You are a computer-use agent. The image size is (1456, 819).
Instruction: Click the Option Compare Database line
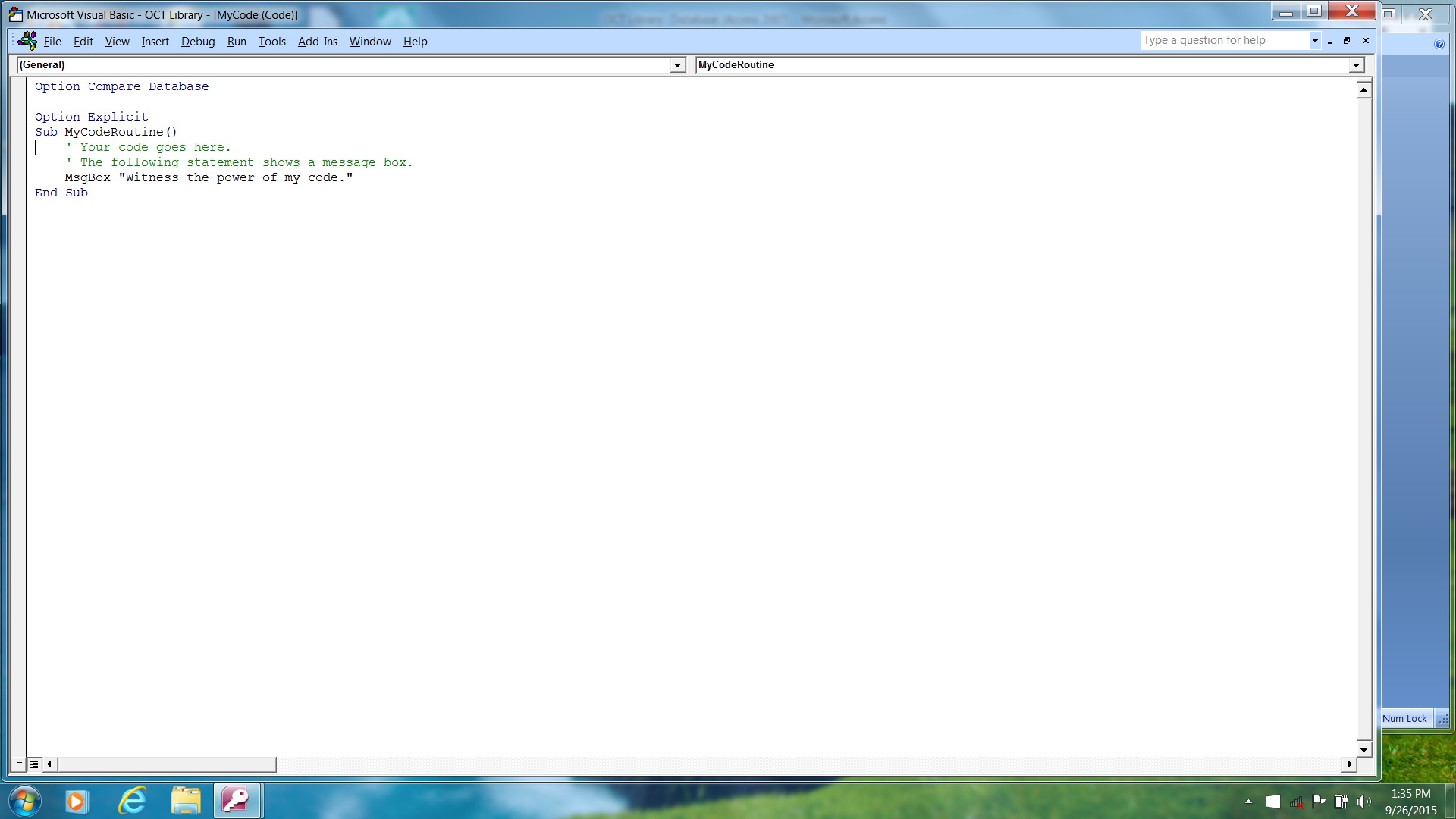[121, 86]
